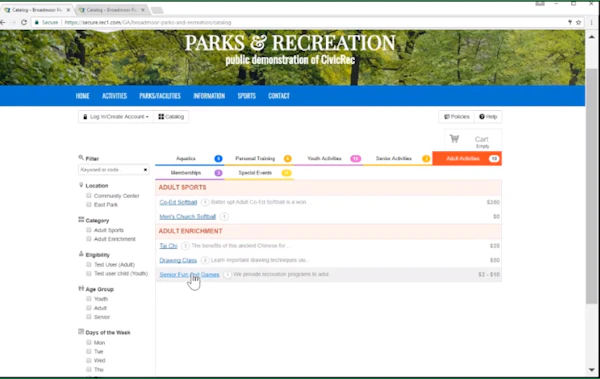
Task: Switch to the Memberships tab
Action: point(190,173)
